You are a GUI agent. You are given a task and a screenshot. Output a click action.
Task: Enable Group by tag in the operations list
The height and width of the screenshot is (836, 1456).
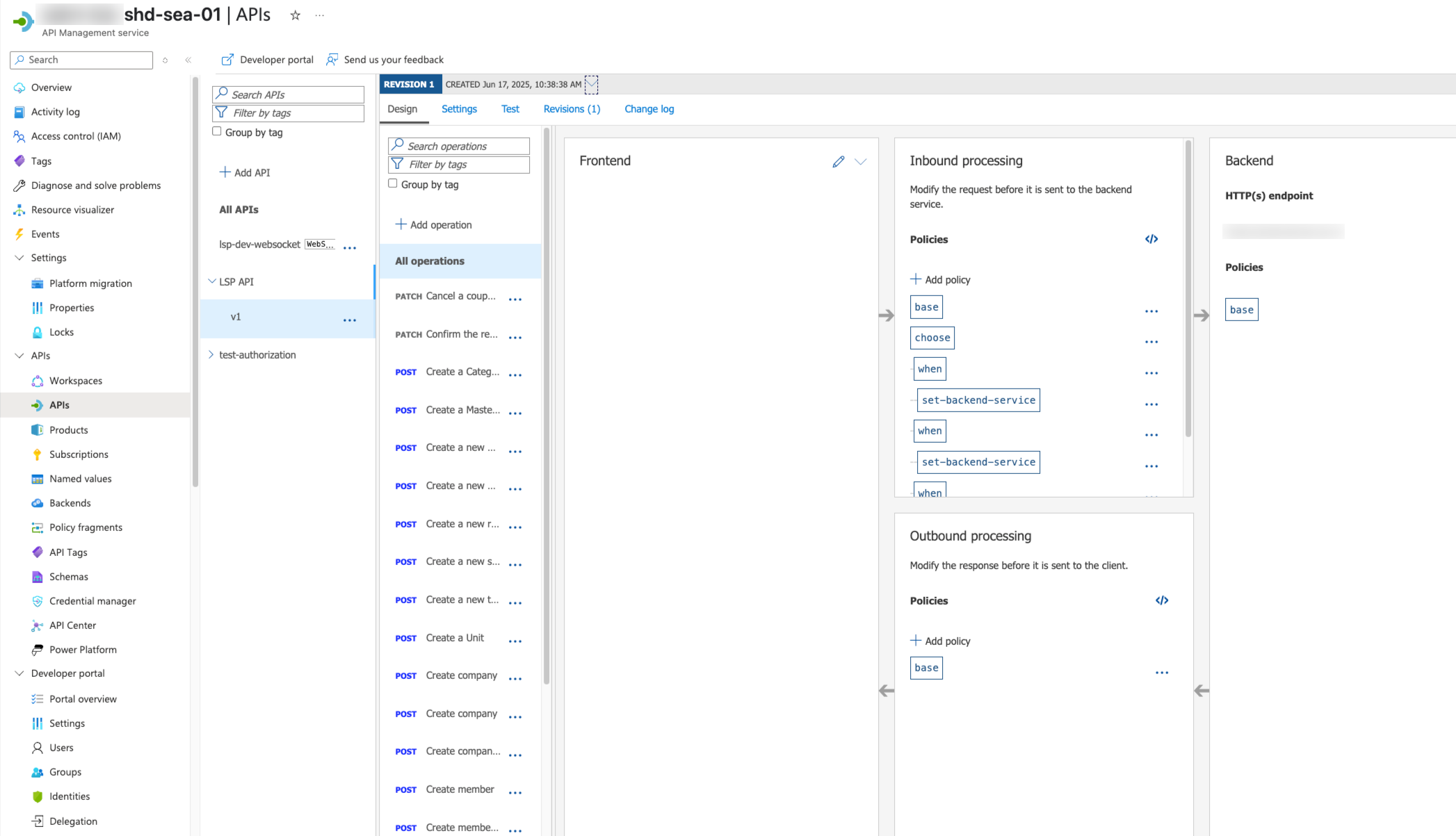(x=393, y=183)
